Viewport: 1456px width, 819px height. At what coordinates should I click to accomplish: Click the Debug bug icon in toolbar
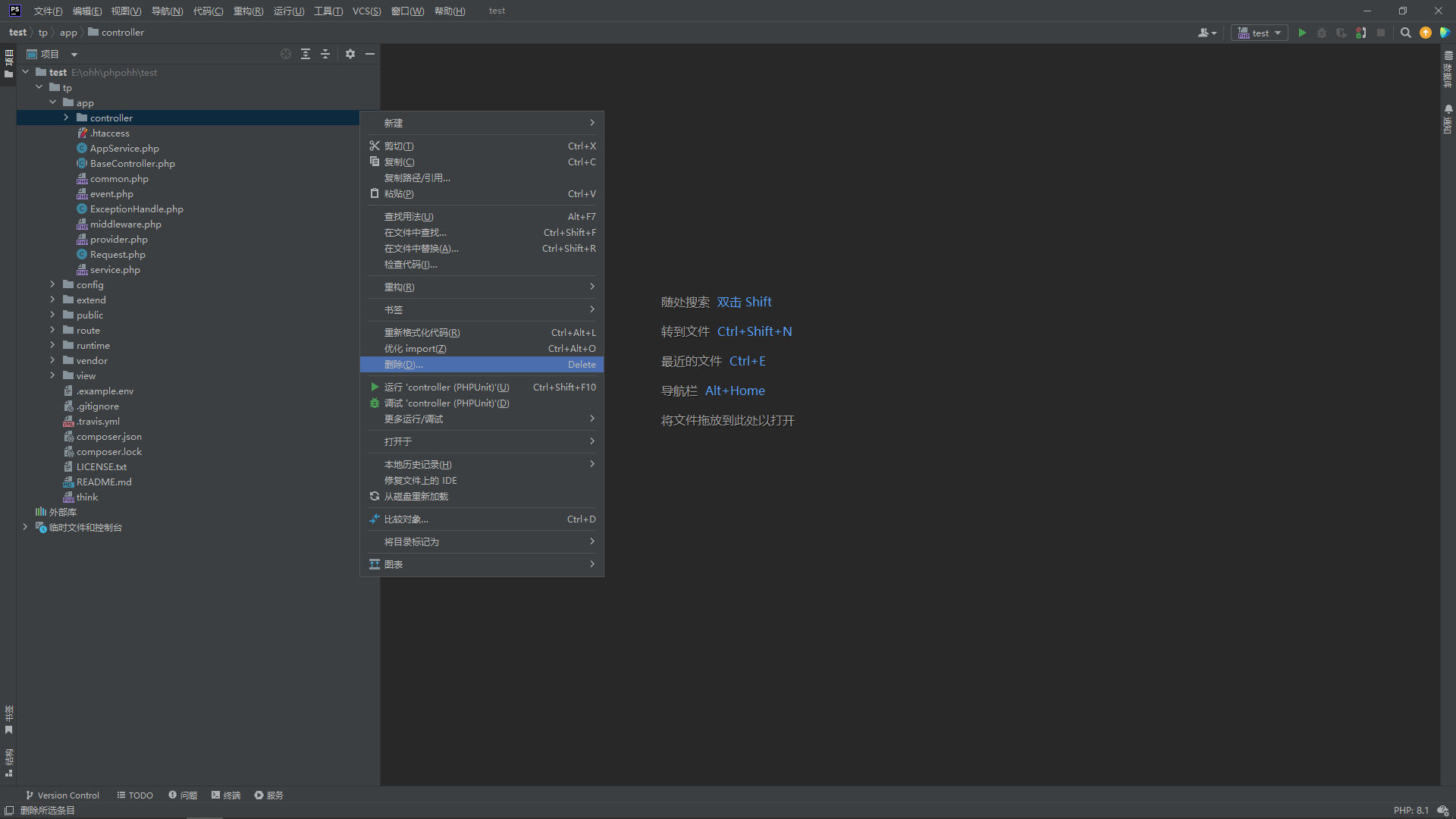[x=1322, y=33]
